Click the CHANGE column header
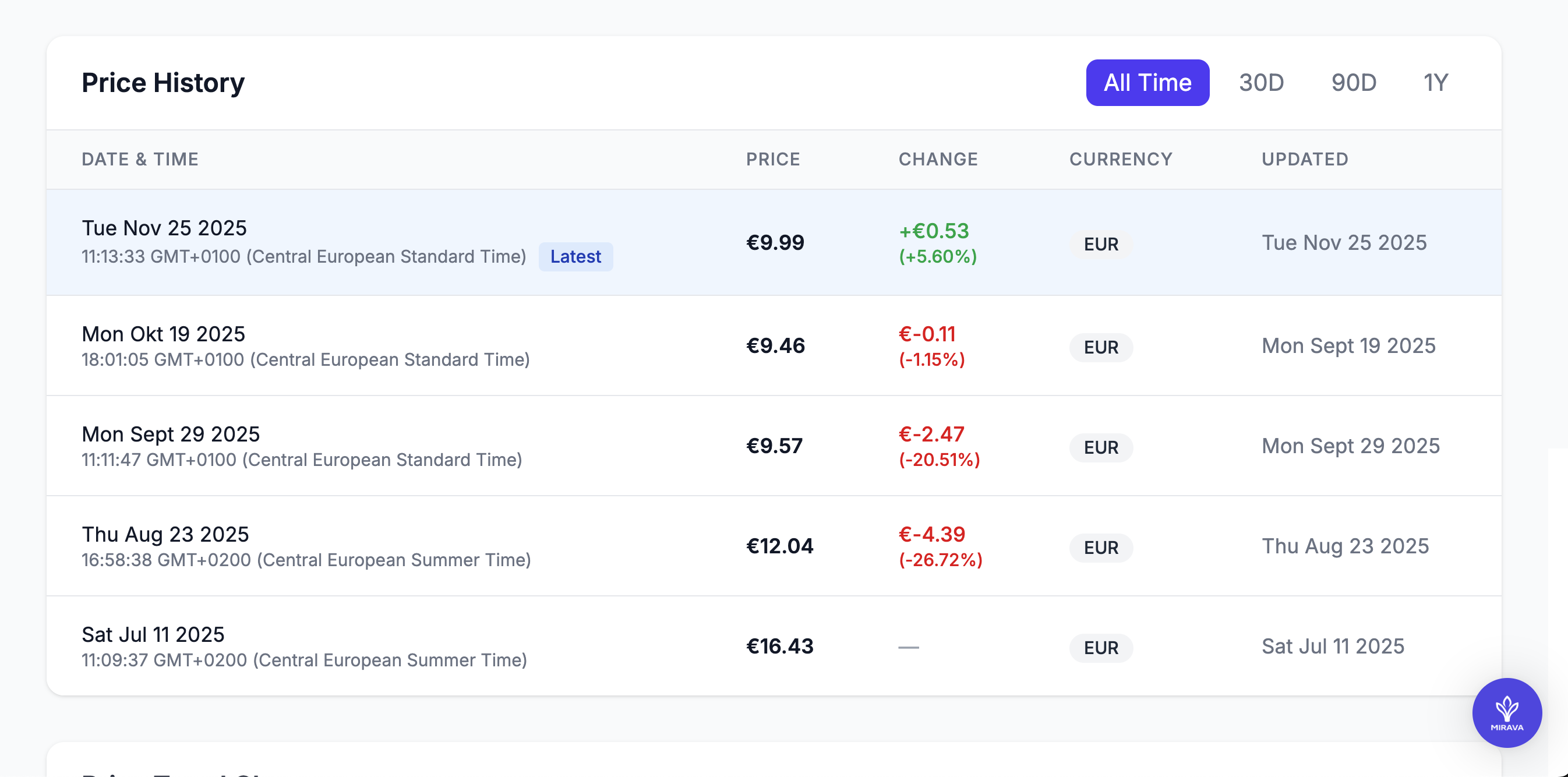Image resolution: width=1568 pixels, height=777 pixels. click(937, 160)
